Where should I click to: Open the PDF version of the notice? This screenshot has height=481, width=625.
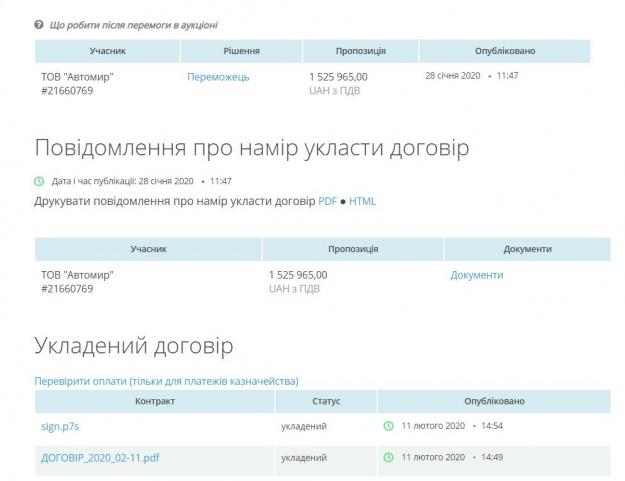(327, 201)
